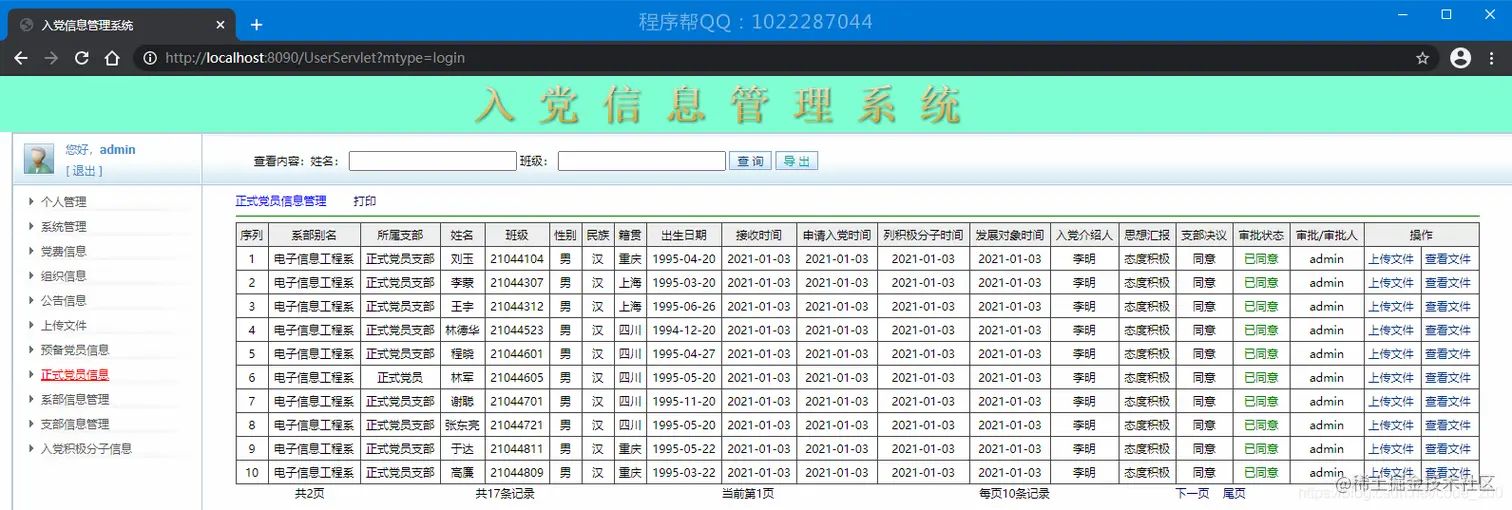Viewport: 1512px width, 510px height.
Task: Expand 个人管理 sidebar menu
Action: point(63,202)
